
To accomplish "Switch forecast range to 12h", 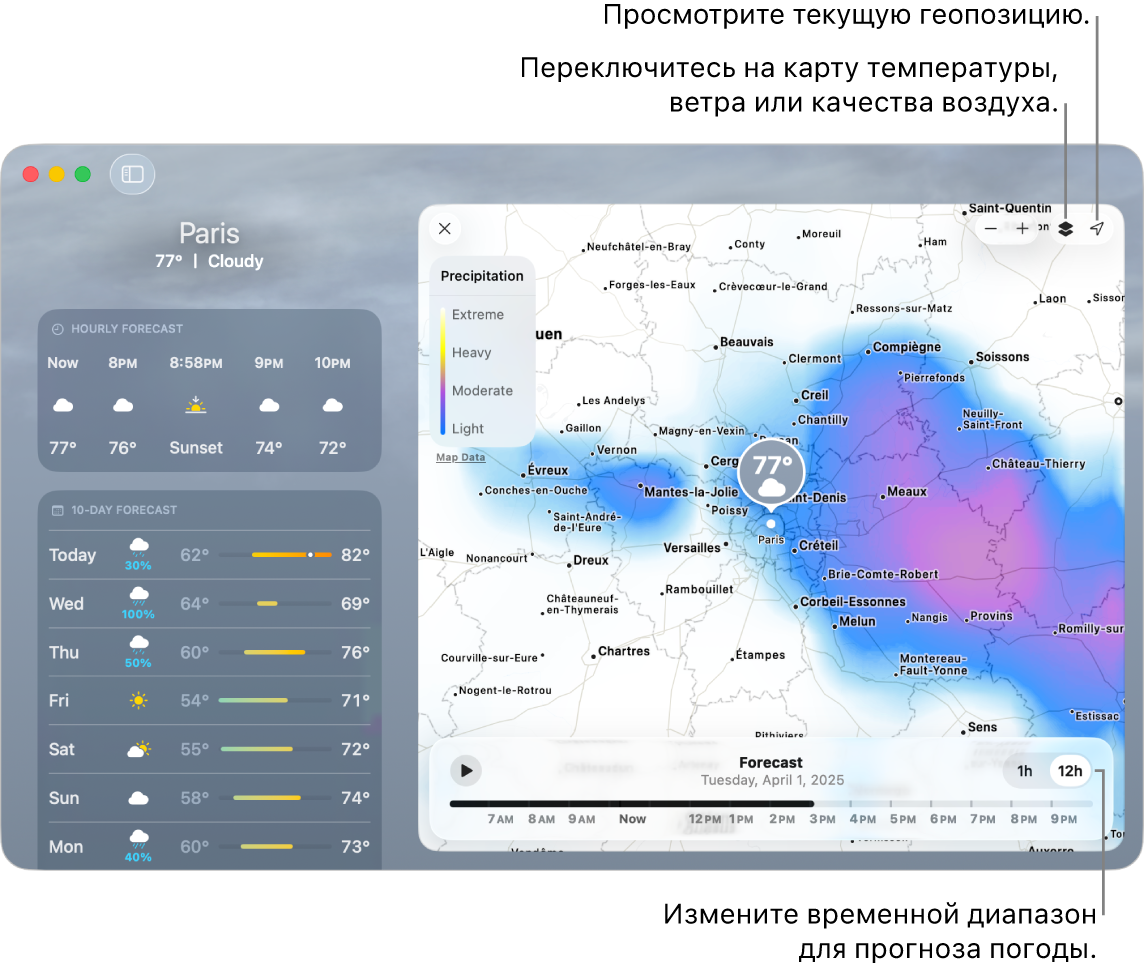I will (x=1070, y=771).
